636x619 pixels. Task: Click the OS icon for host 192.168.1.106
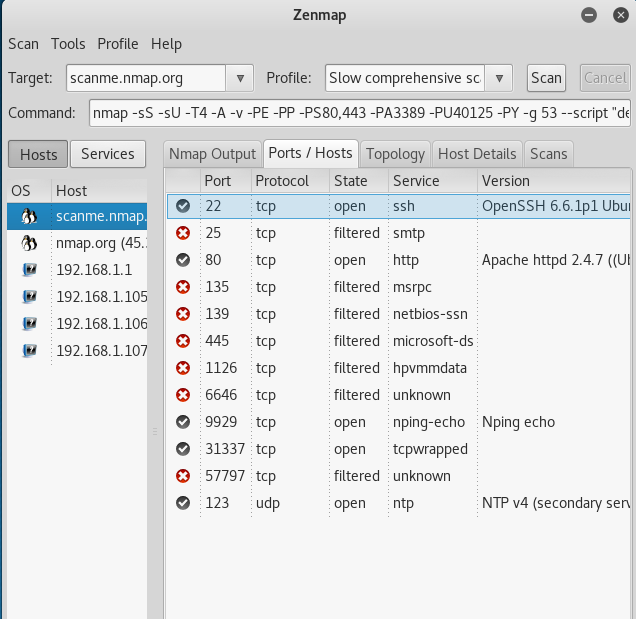[29, 324]
